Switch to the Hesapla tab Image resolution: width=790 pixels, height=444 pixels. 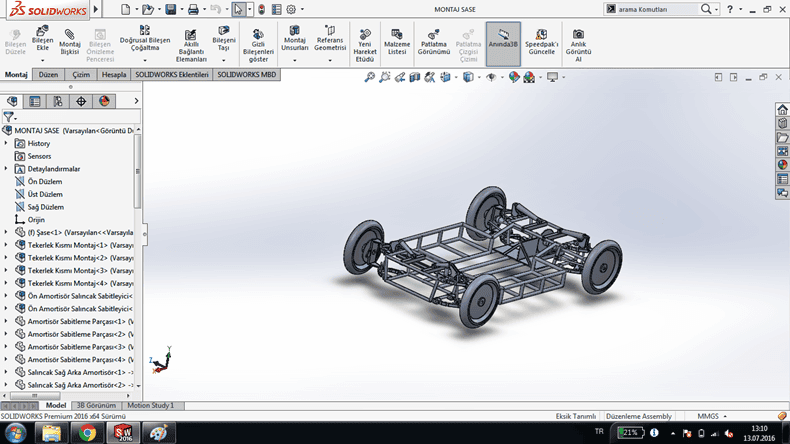pyautogui.click(x=114, y=75)
